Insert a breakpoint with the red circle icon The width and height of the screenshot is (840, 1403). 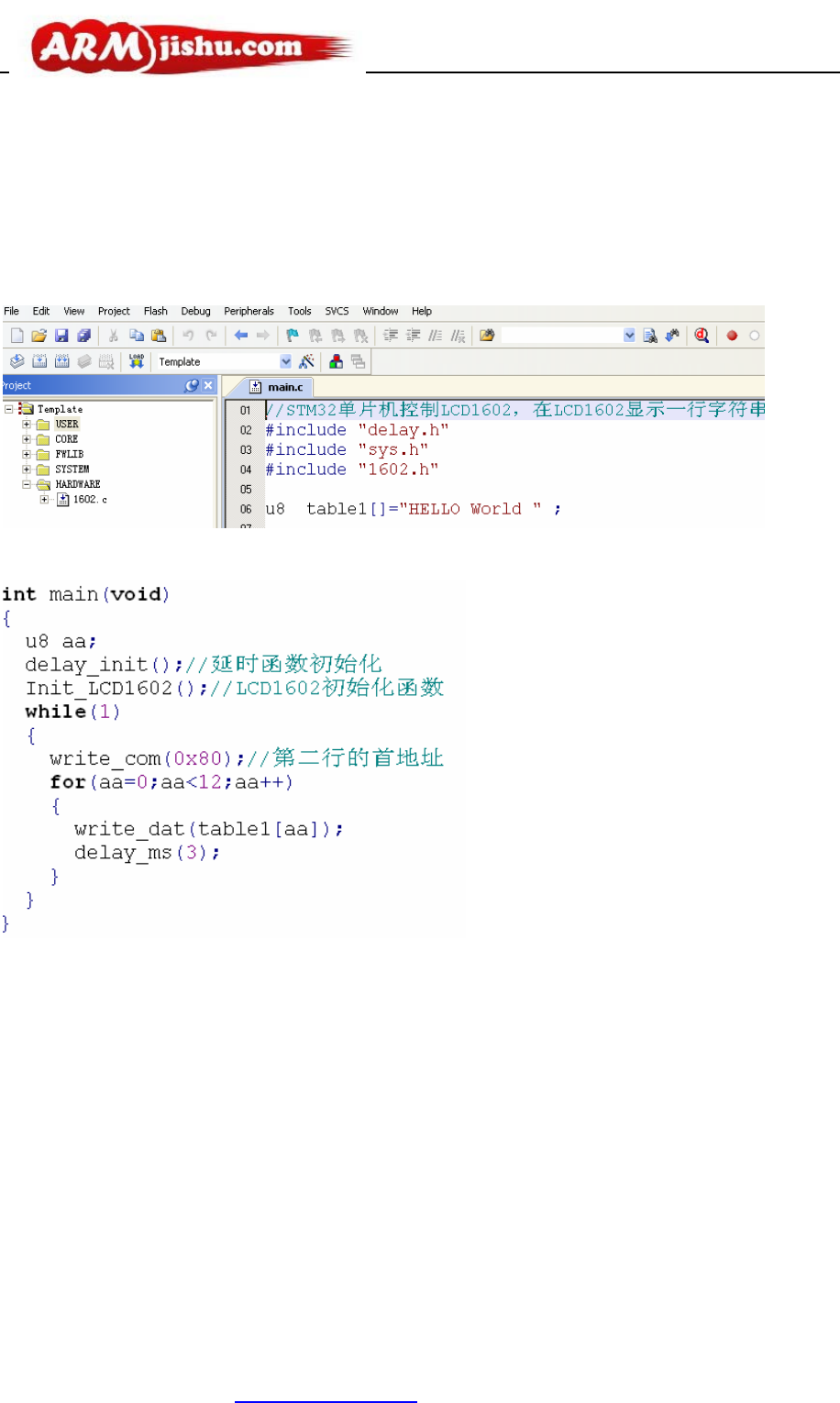tap(732, 336)
